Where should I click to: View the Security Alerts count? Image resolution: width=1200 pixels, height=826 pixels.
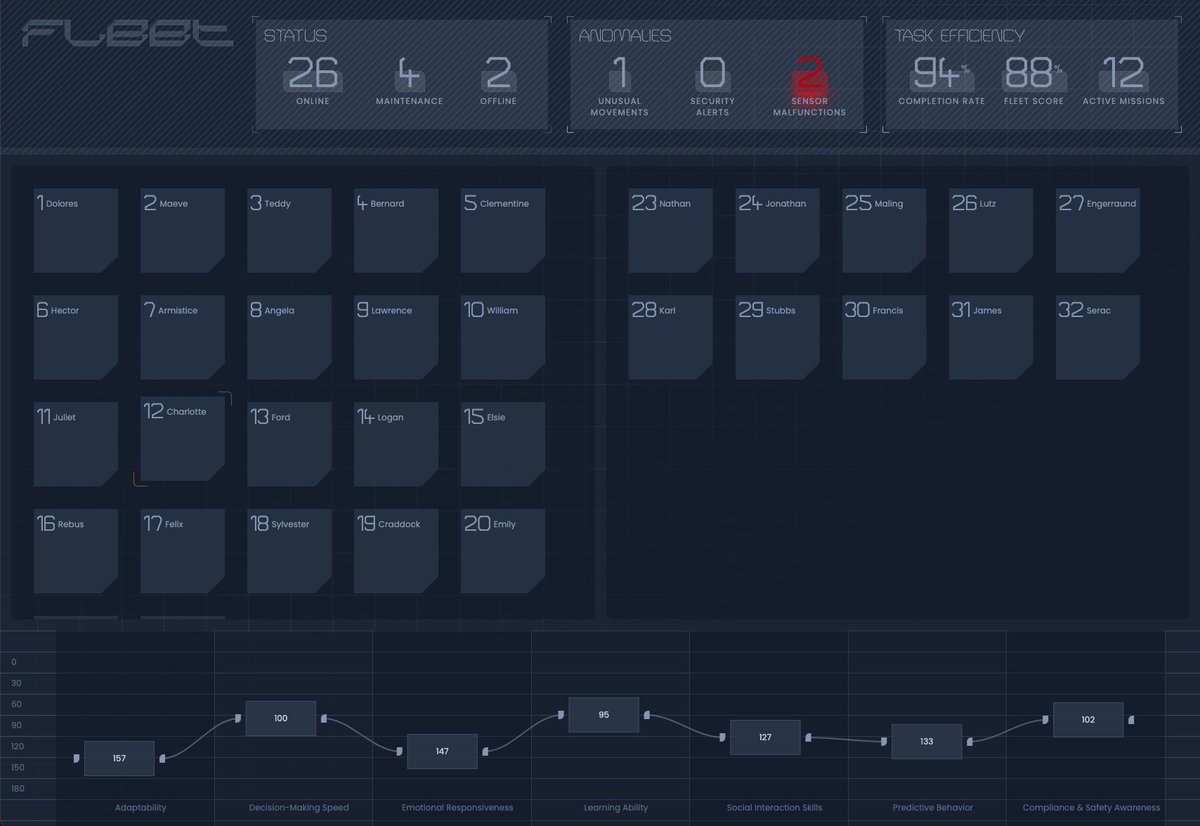[712, 86]
